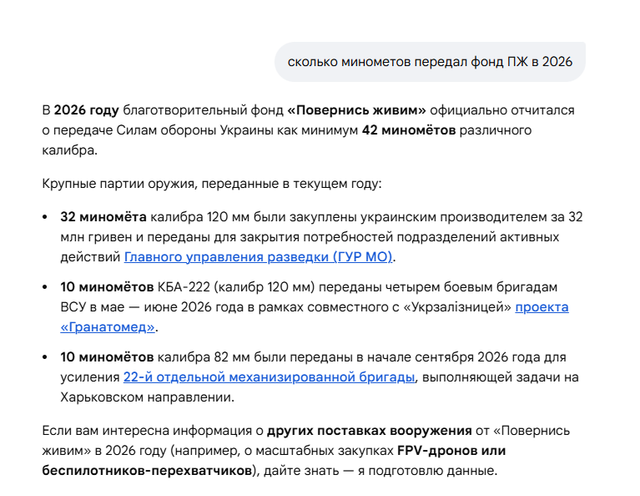
Task: Open the Главного управления разведки (ГУР МО) link
Action: tap(258, 257)
